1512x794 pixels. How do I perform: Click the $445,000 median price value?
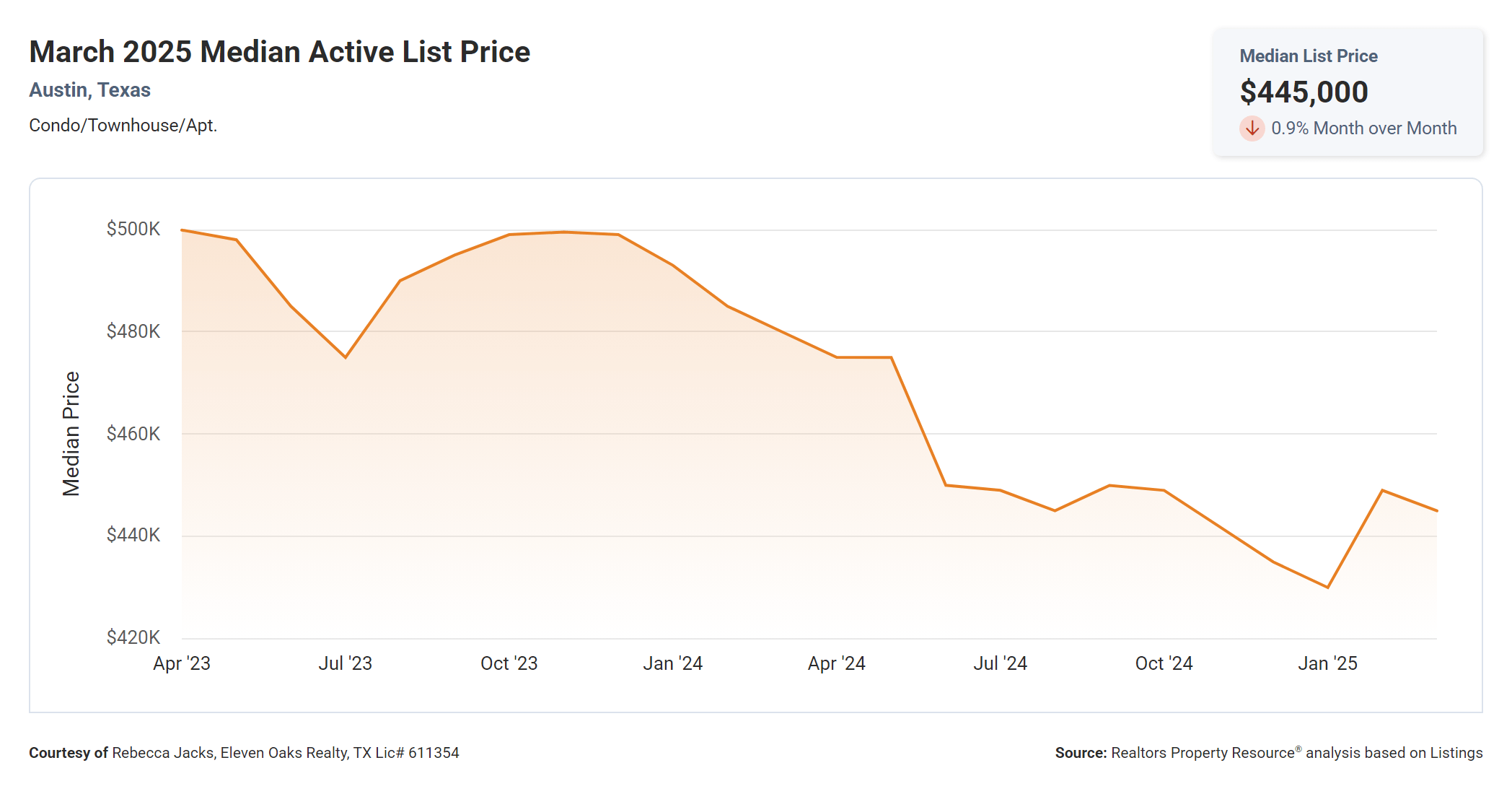[x=1304, y=92]
